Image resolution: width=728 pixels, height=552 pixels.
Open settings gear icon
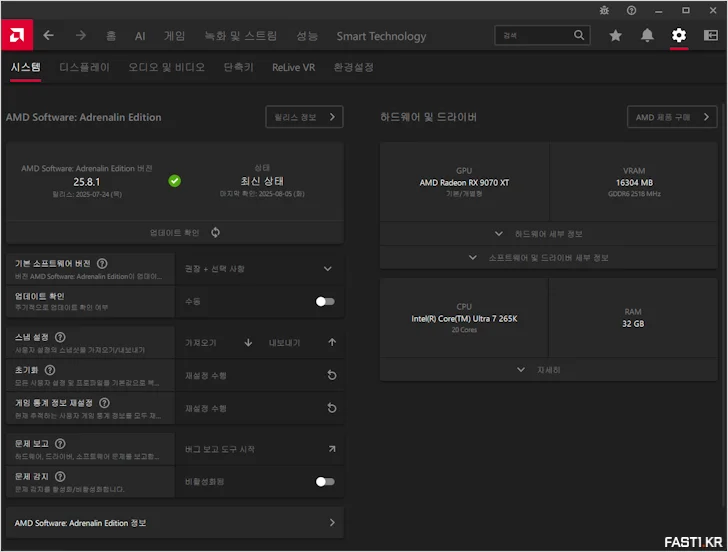tap(679, 35)
